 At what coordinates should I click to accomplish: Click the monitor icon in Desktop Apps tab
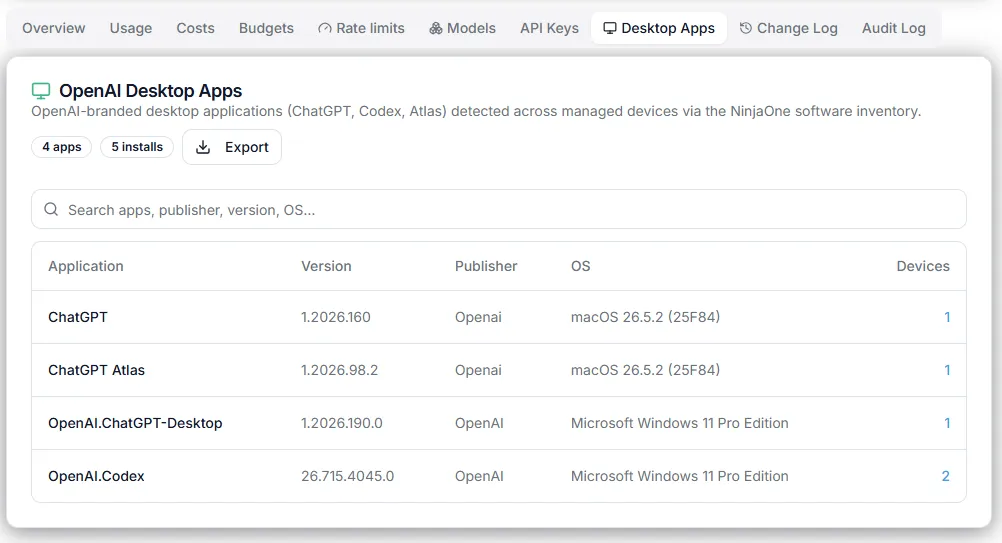pyautogui.click(x=610, y=28)
